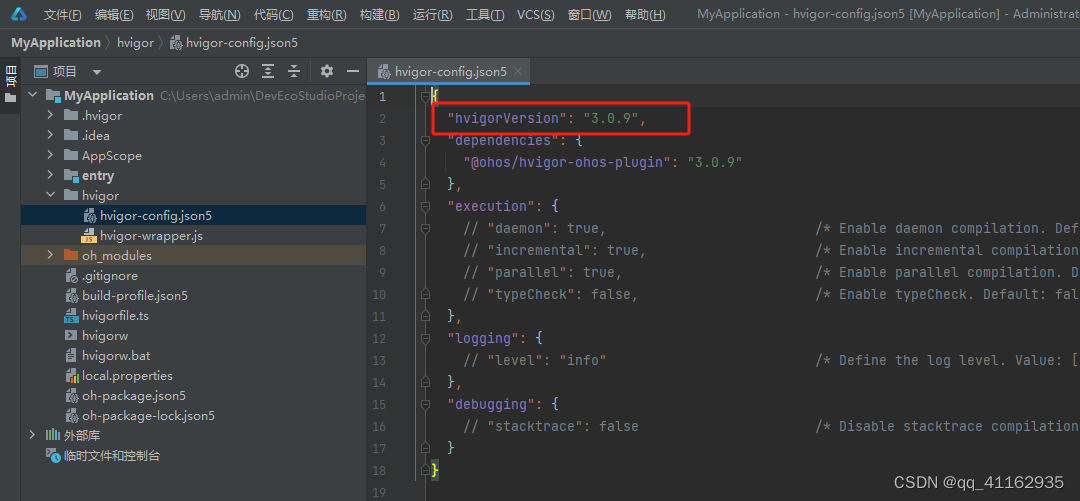Image resolution: width=1080 pixels, height=501 pixels.
Task: Select hvigor-config.json5 in the project tree
Action: pyautogui.click(x=156, y=216)
